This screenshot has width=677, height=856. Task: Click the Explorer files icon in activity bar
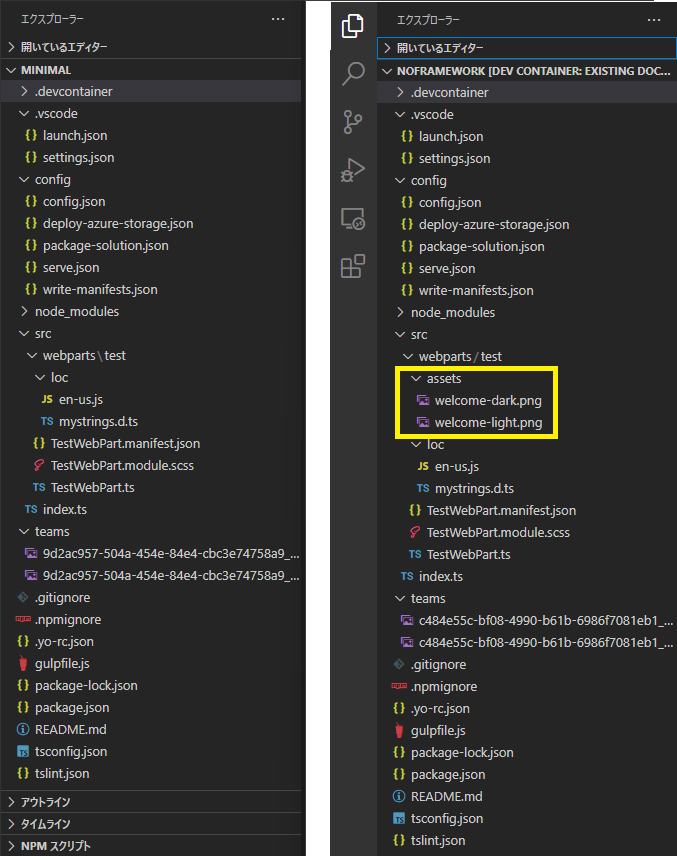353,26
